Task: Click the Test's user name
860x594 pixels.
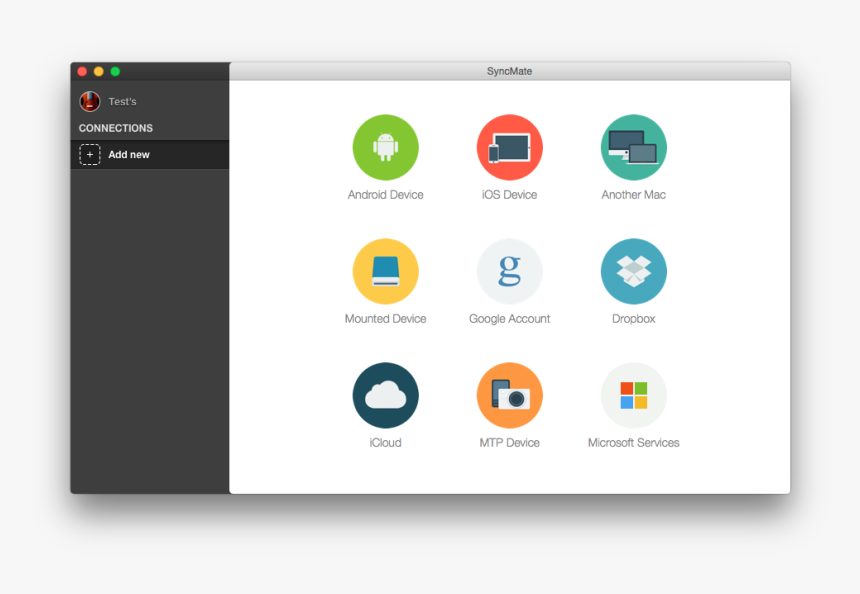Action: [x=122, y=101]
